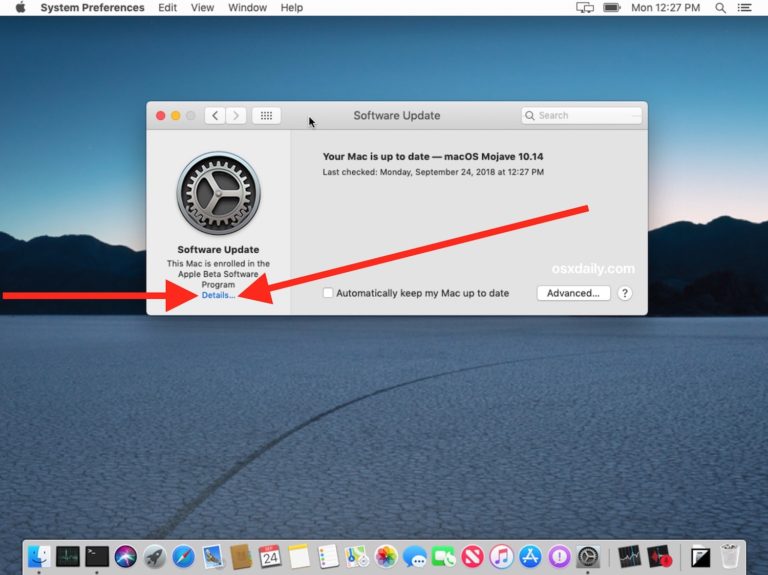Click the display mirroring menu bar icon
This screenshot has width=768, height=575.
click(x=585, y=8)
